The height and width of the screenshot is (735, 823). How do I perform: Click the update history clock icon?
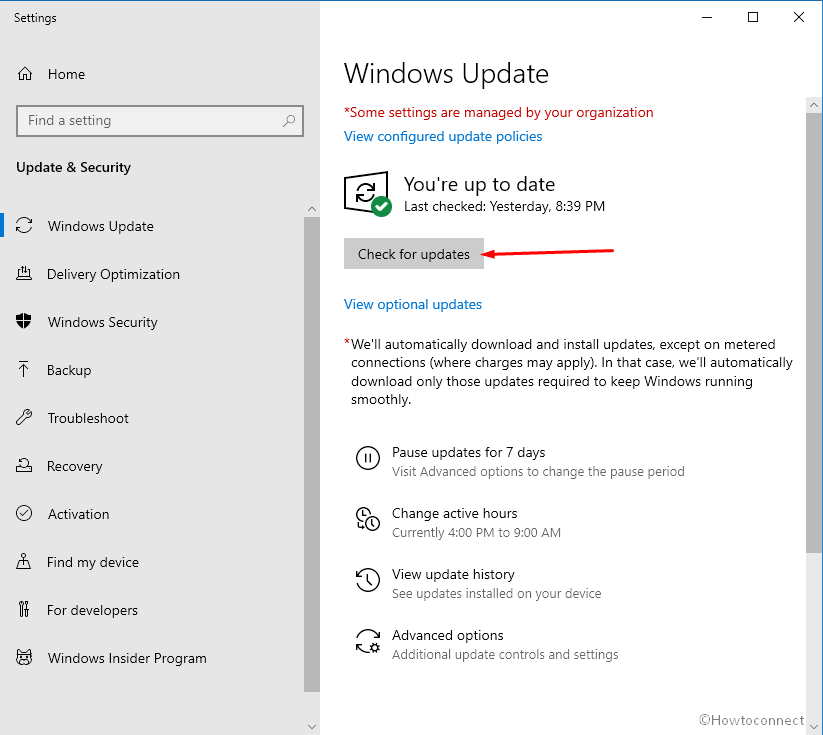[x=367, y=580]
